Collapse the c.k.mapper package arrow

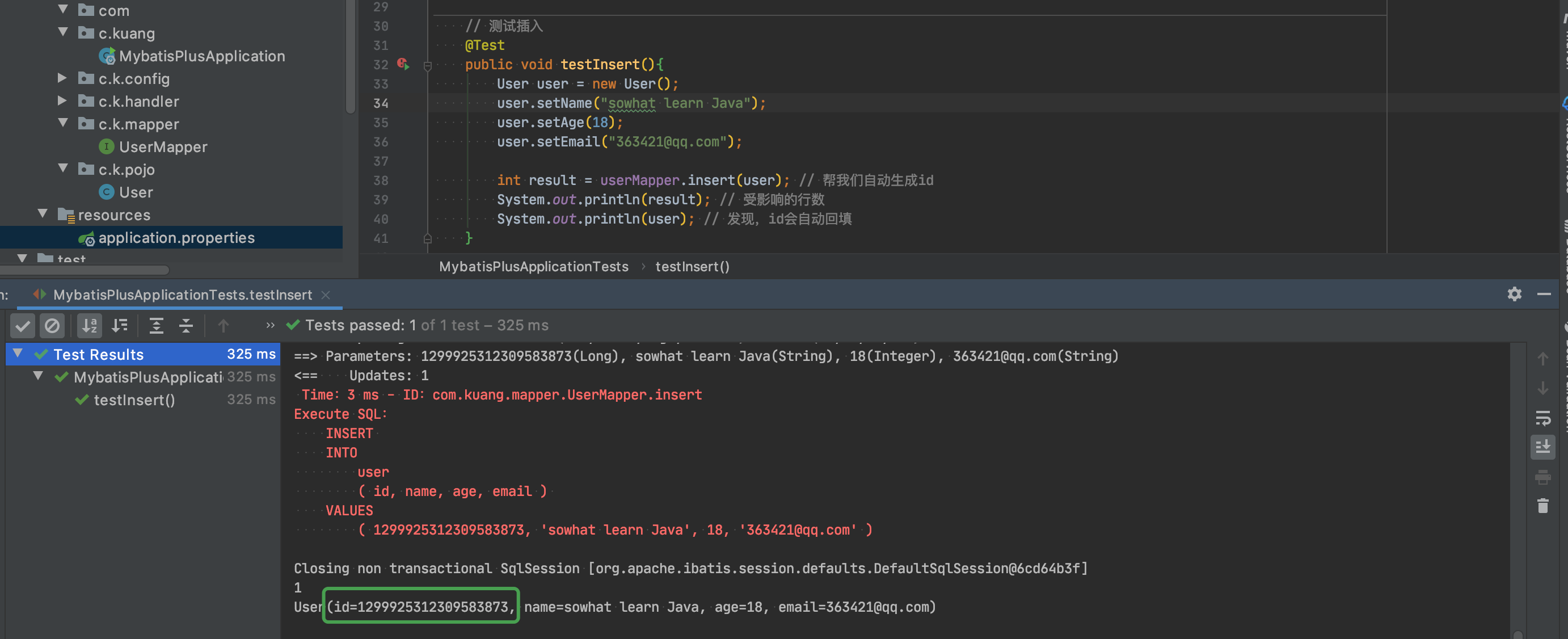pos(63,123)
